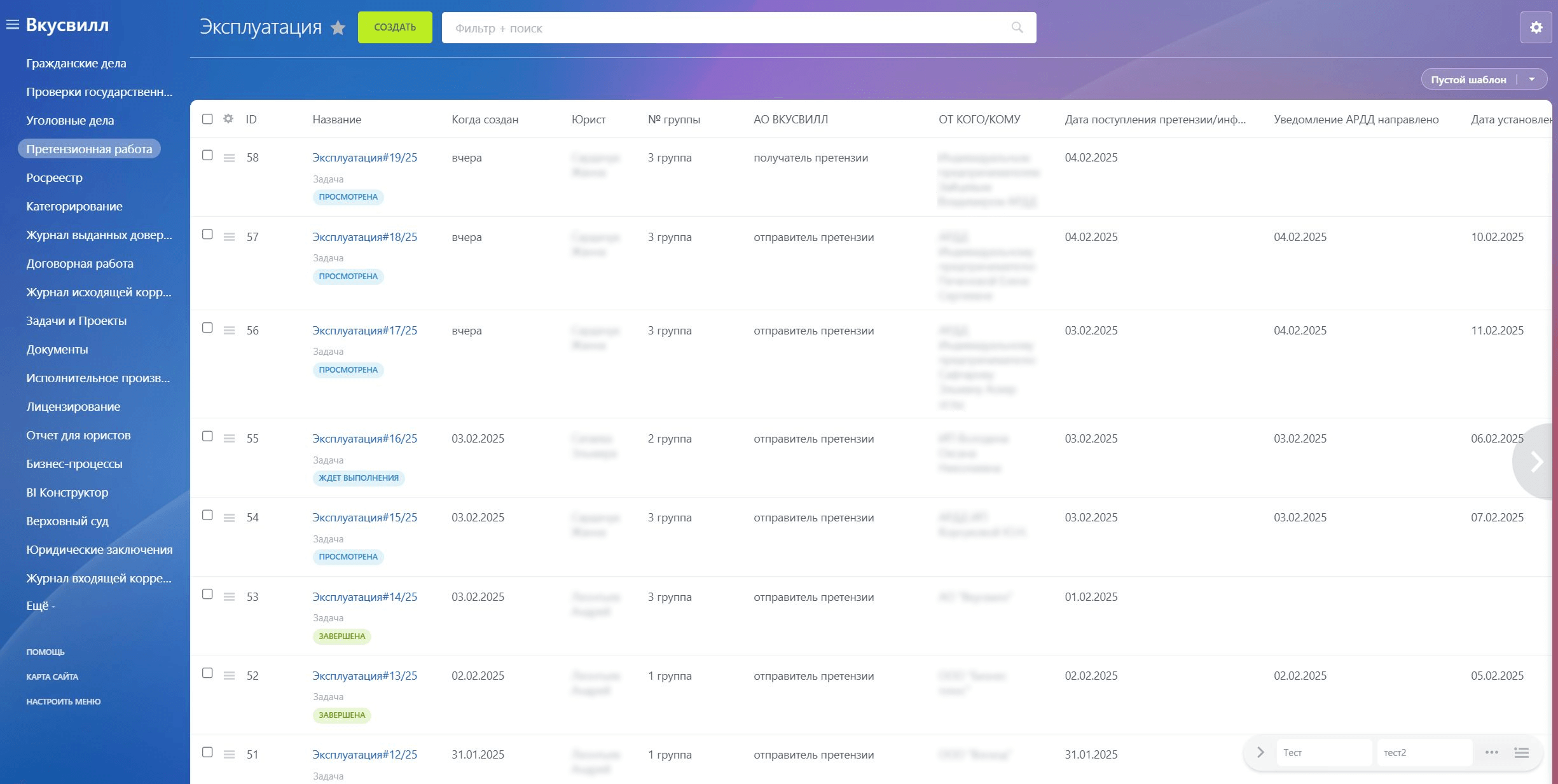
Task: Toggle the select-all checkbox in table header
Action: [207, 119]
